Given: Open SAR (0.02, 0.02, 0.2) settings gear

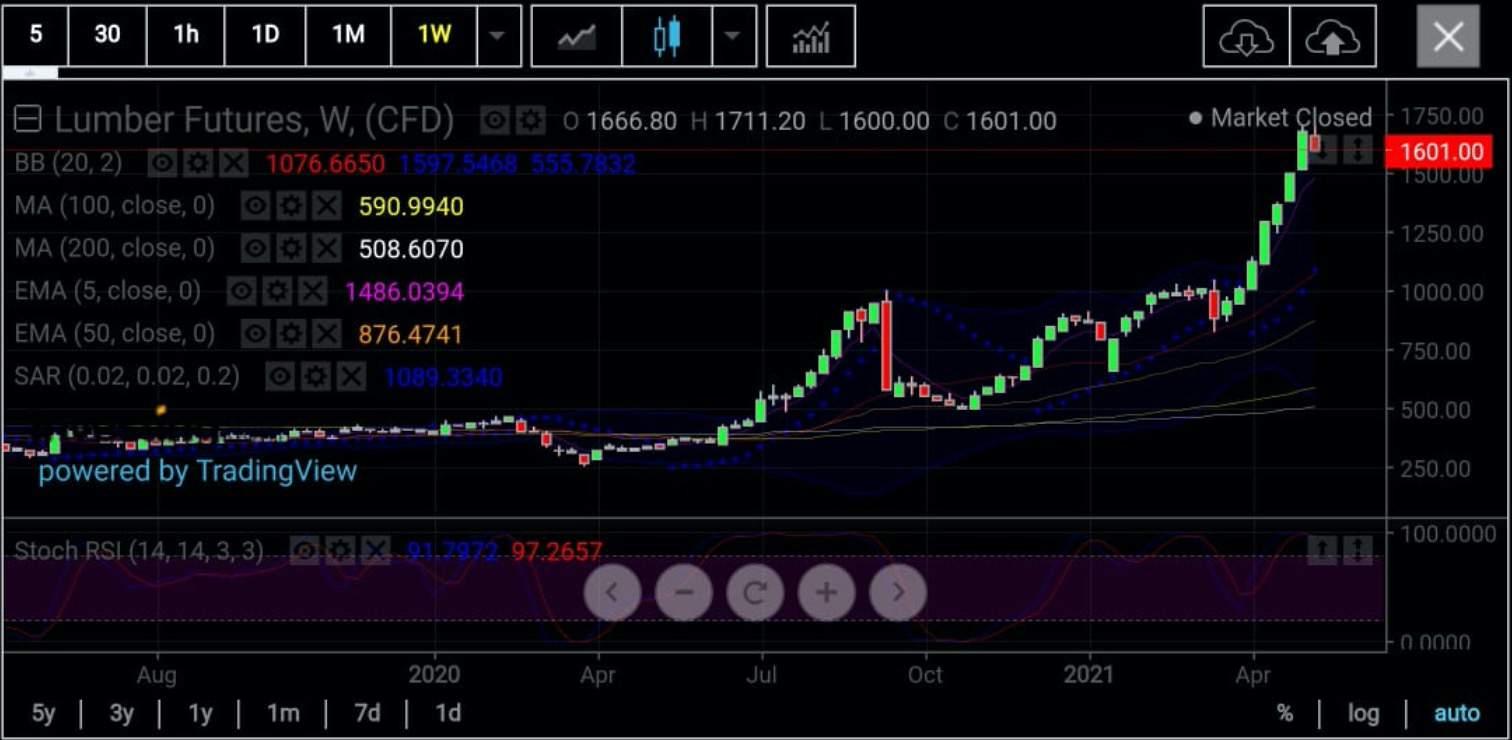Looking at the screenshot, I should (315, 376).
